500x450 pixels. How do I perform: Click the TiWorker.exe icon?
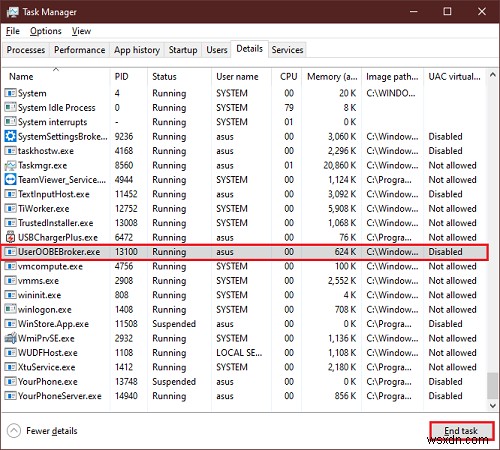tap(10, 208)
